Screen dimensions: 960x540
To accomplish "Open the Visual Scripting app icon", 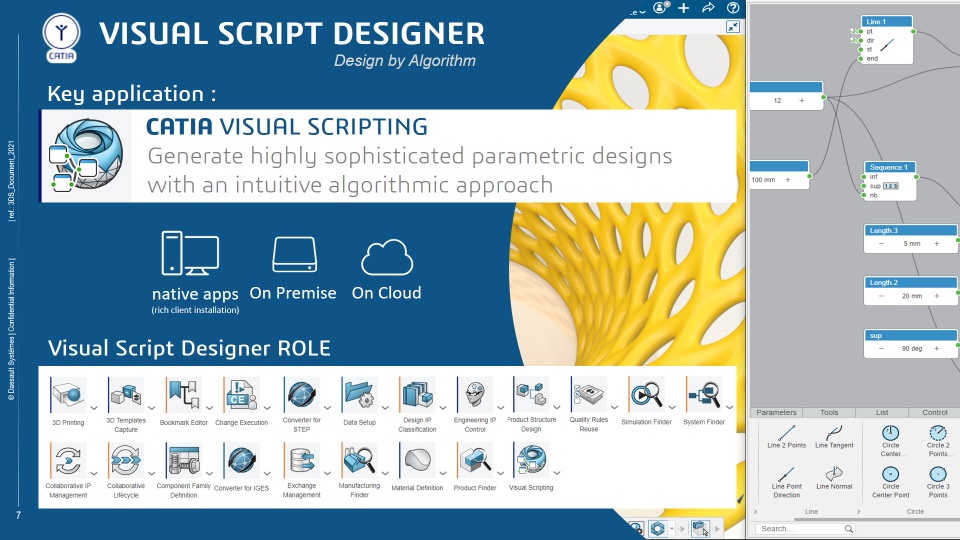I will coord(531,460).
